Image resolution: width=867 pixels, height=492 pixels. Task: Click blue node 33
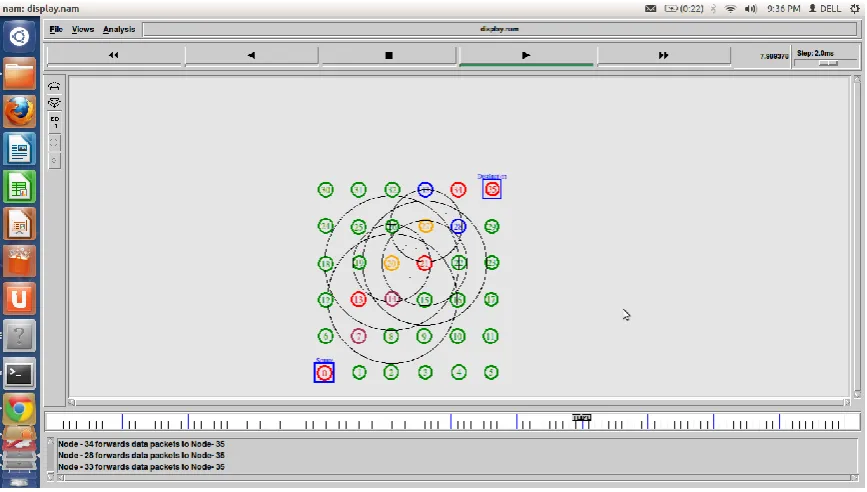coord(425,190)
